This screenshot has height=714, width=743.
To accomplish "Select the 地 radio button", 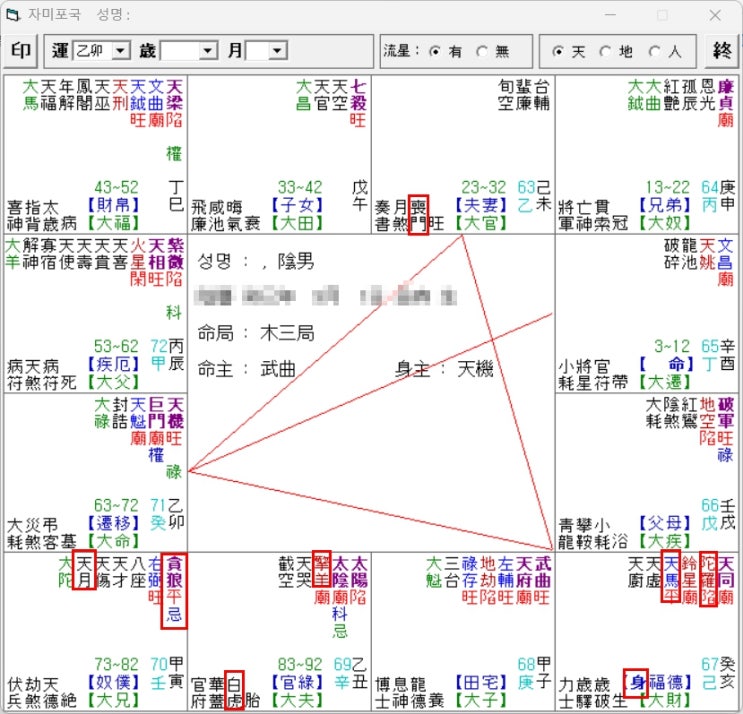I will pyautogui.click(x=606, y=51).
